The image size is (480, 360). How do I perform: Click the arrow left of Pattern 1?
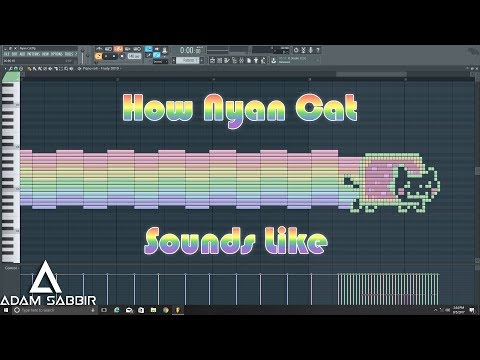pos(174,60)
